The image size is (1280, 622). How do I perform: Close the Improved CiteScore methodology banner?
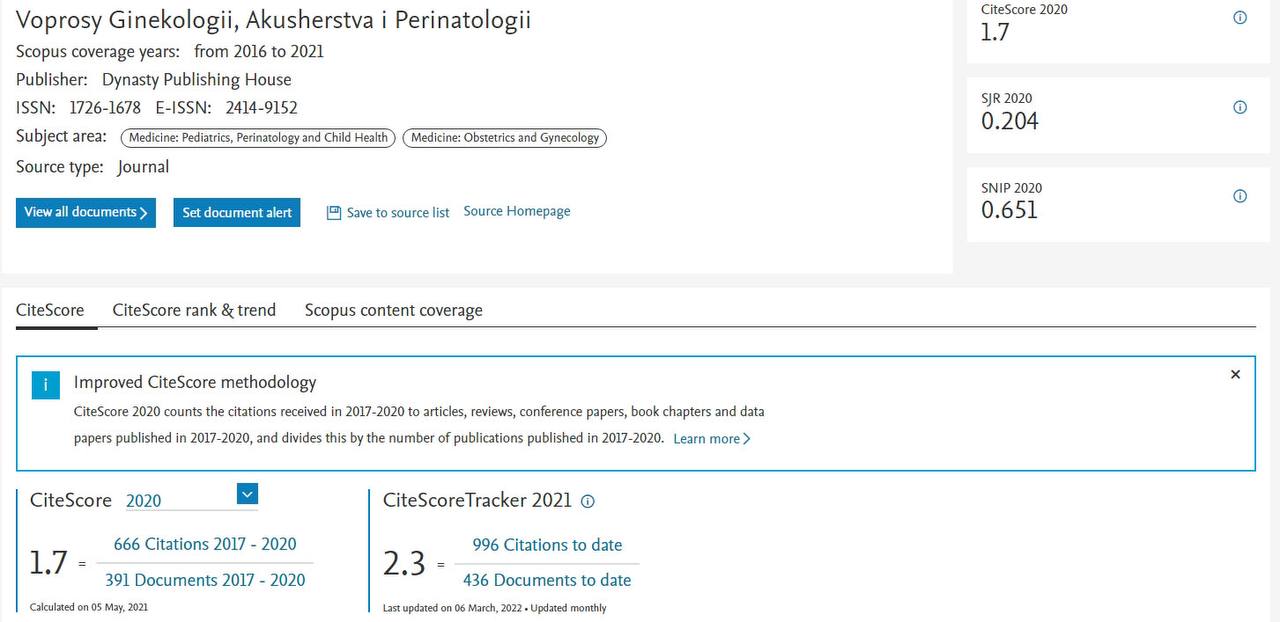pos(1235,374)
